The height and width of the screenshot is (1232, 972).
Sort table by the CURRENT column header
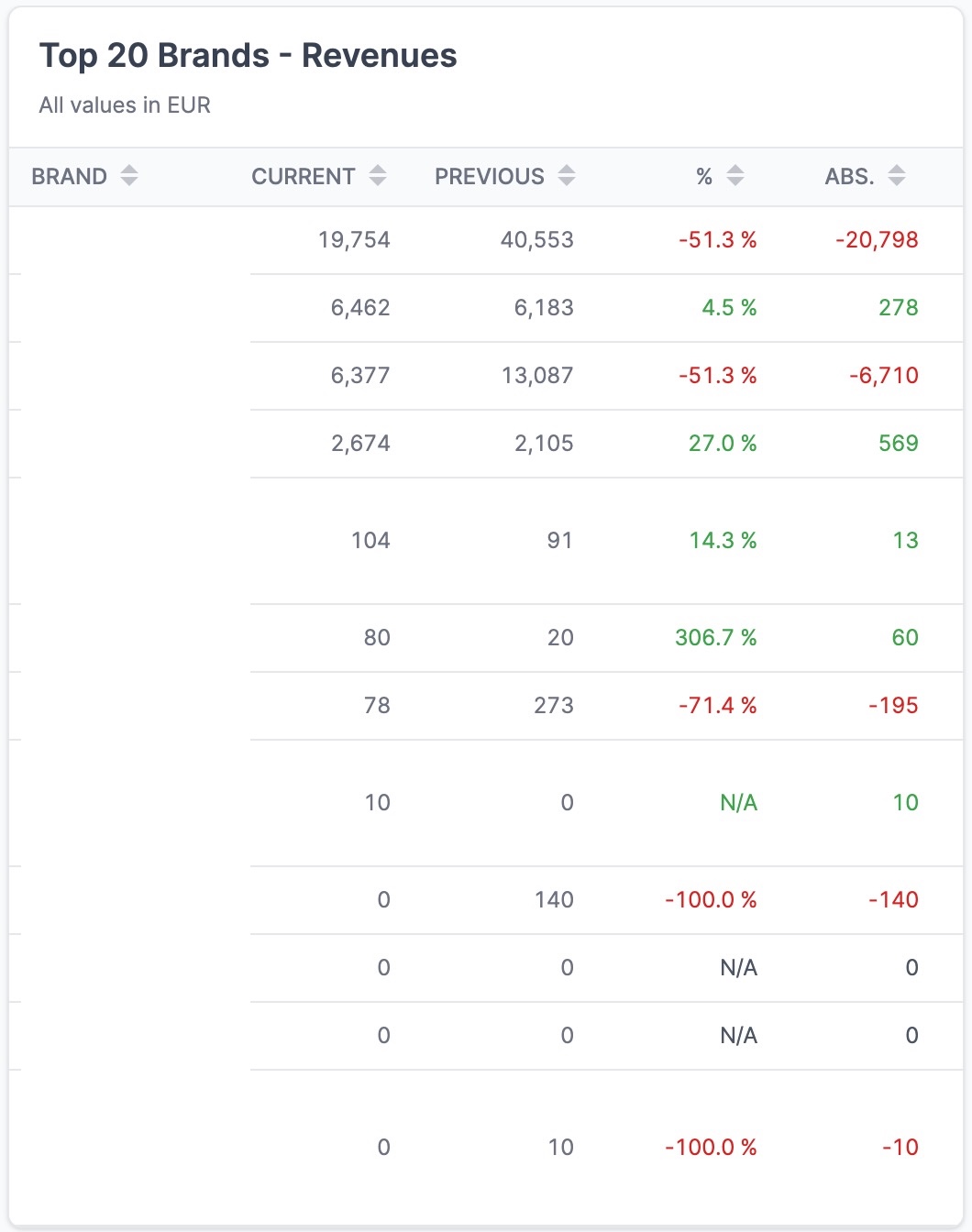tap(304, 176)
